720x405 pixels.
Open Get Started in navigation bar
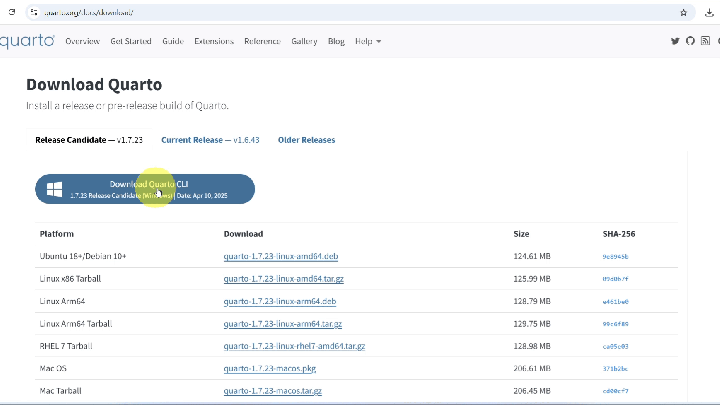[131, 41]
